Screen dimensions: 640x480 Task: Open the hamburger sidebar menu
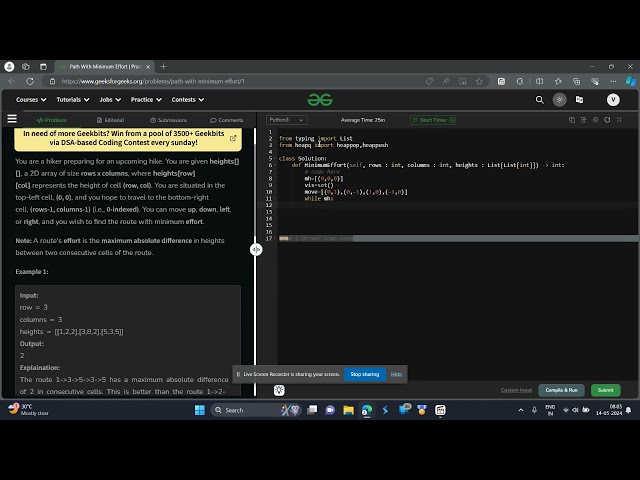12,119
